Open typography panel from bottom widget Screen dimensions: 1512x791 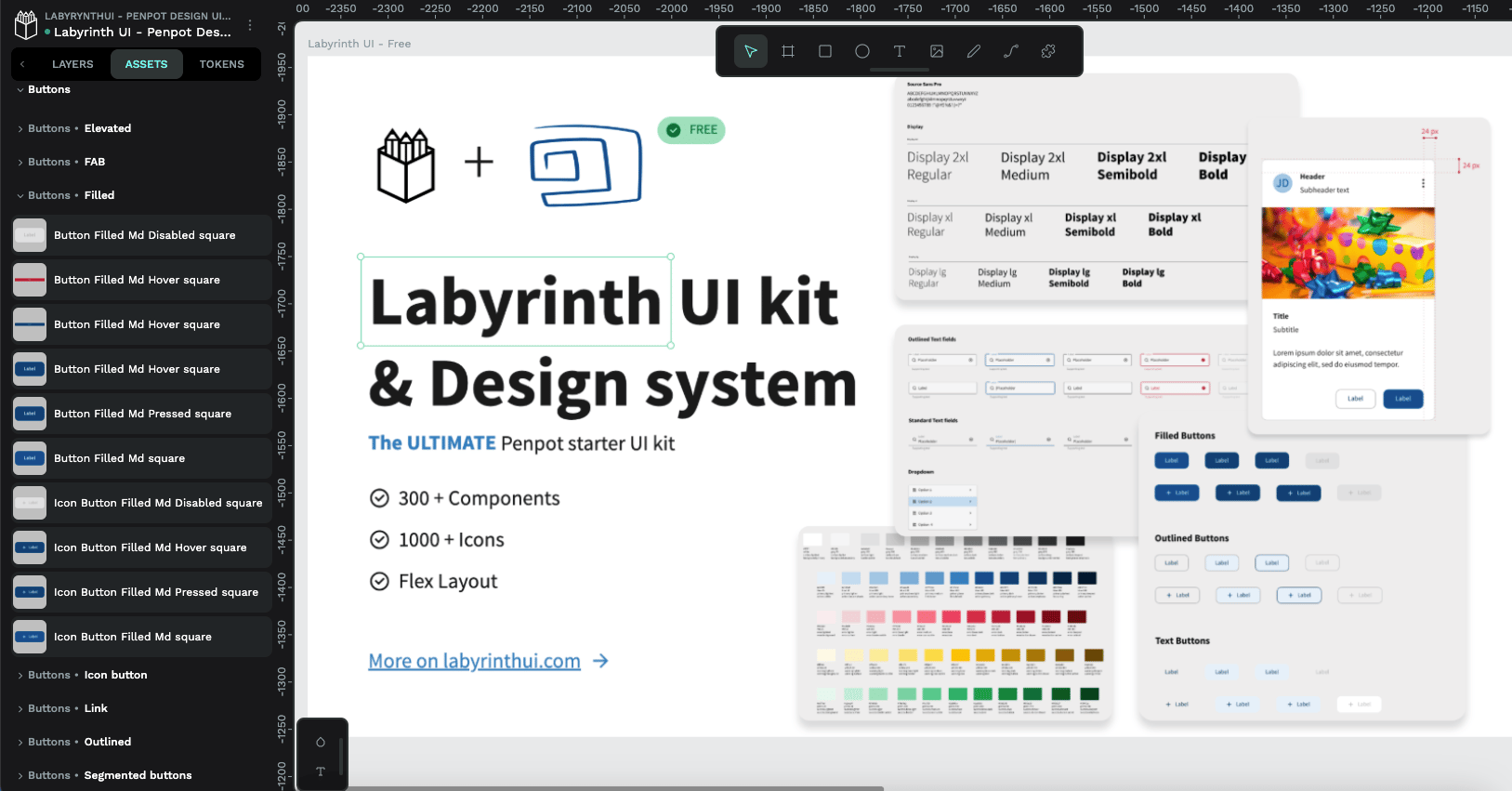pyautogui.click(x=321, y=771)
